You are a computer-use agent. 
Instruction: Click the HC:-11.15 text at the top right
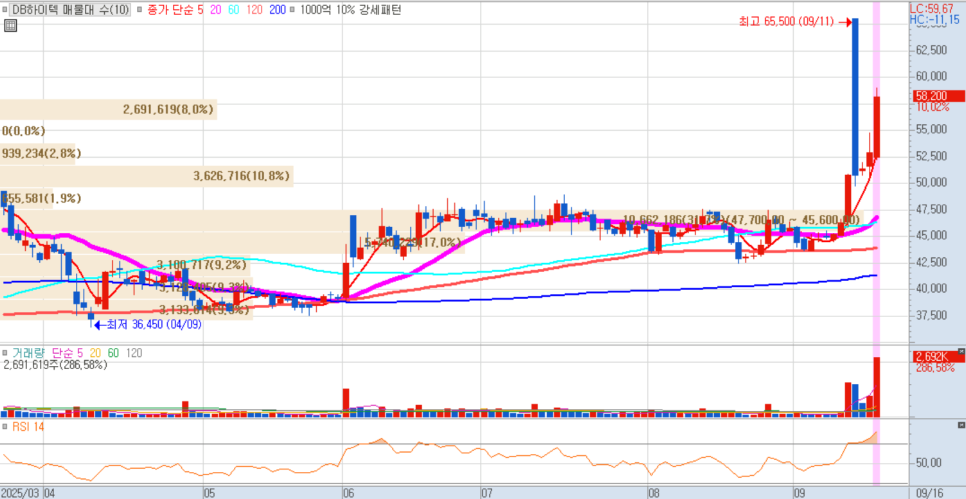pos(934,20)
